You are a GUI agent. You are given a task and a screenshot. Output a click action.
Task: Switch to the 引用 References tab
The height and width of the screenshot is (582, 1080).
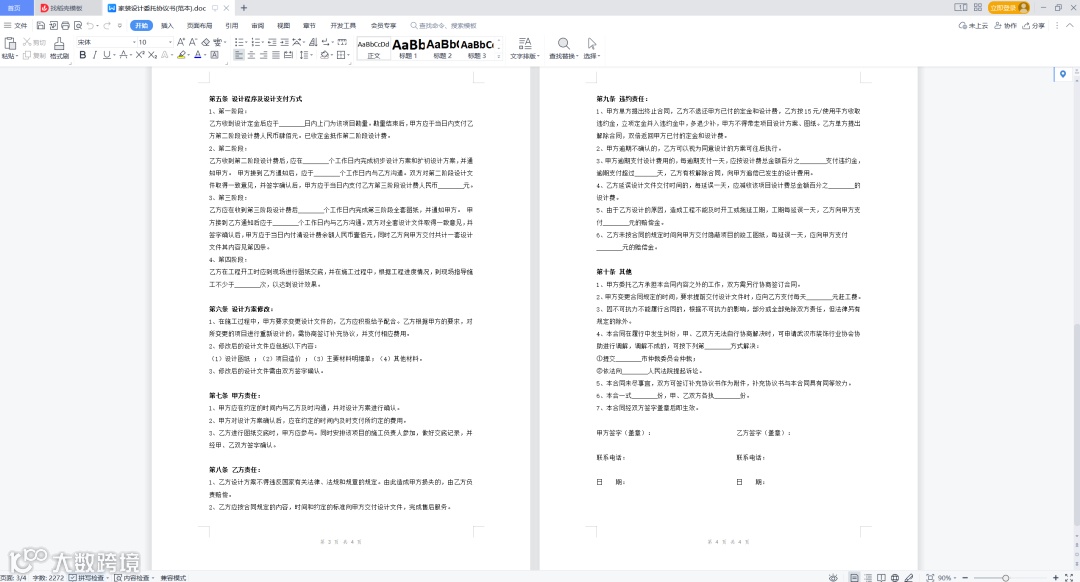(231, 25)
